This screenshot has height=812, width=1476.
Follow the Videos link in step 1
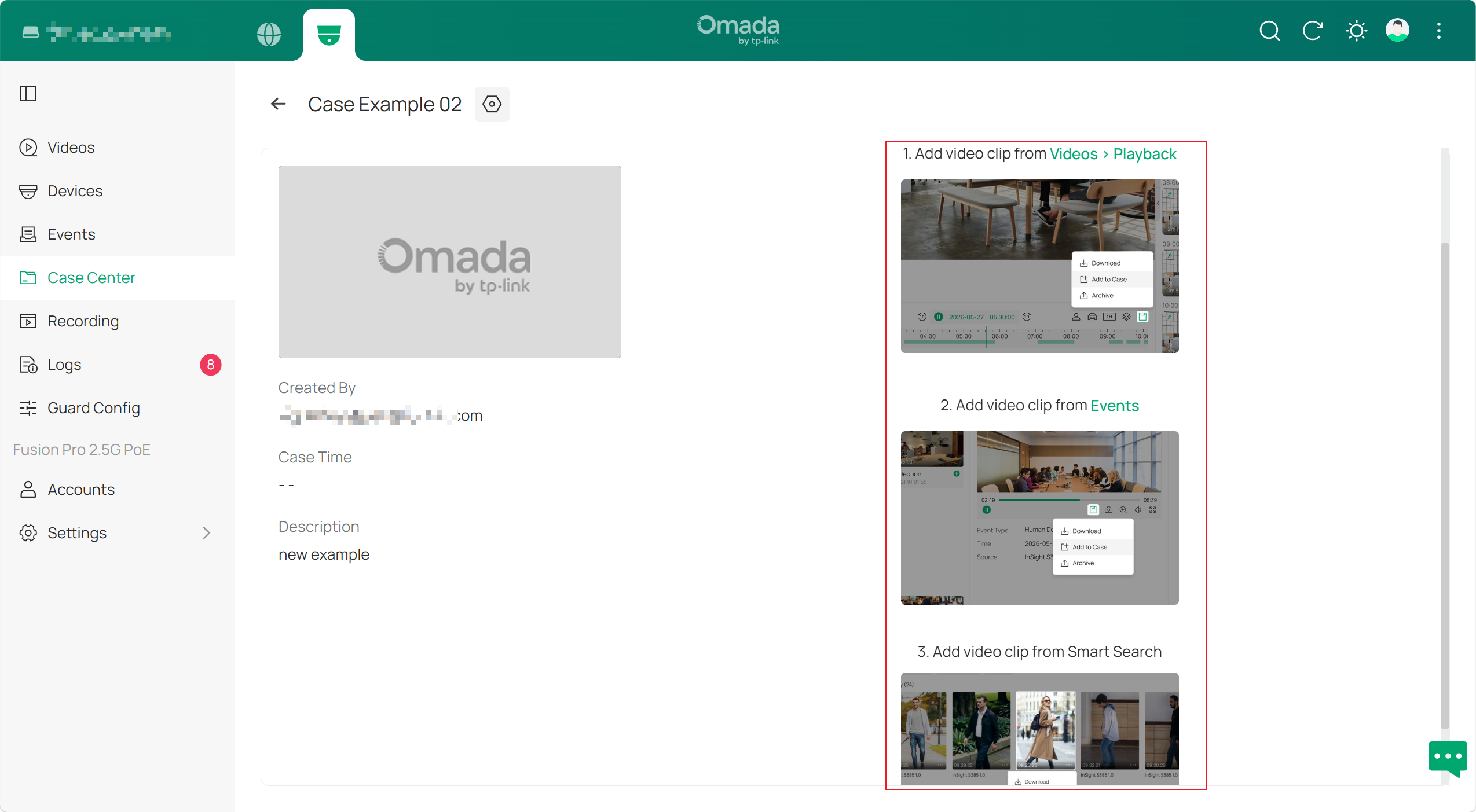(x=1074, y=154)
